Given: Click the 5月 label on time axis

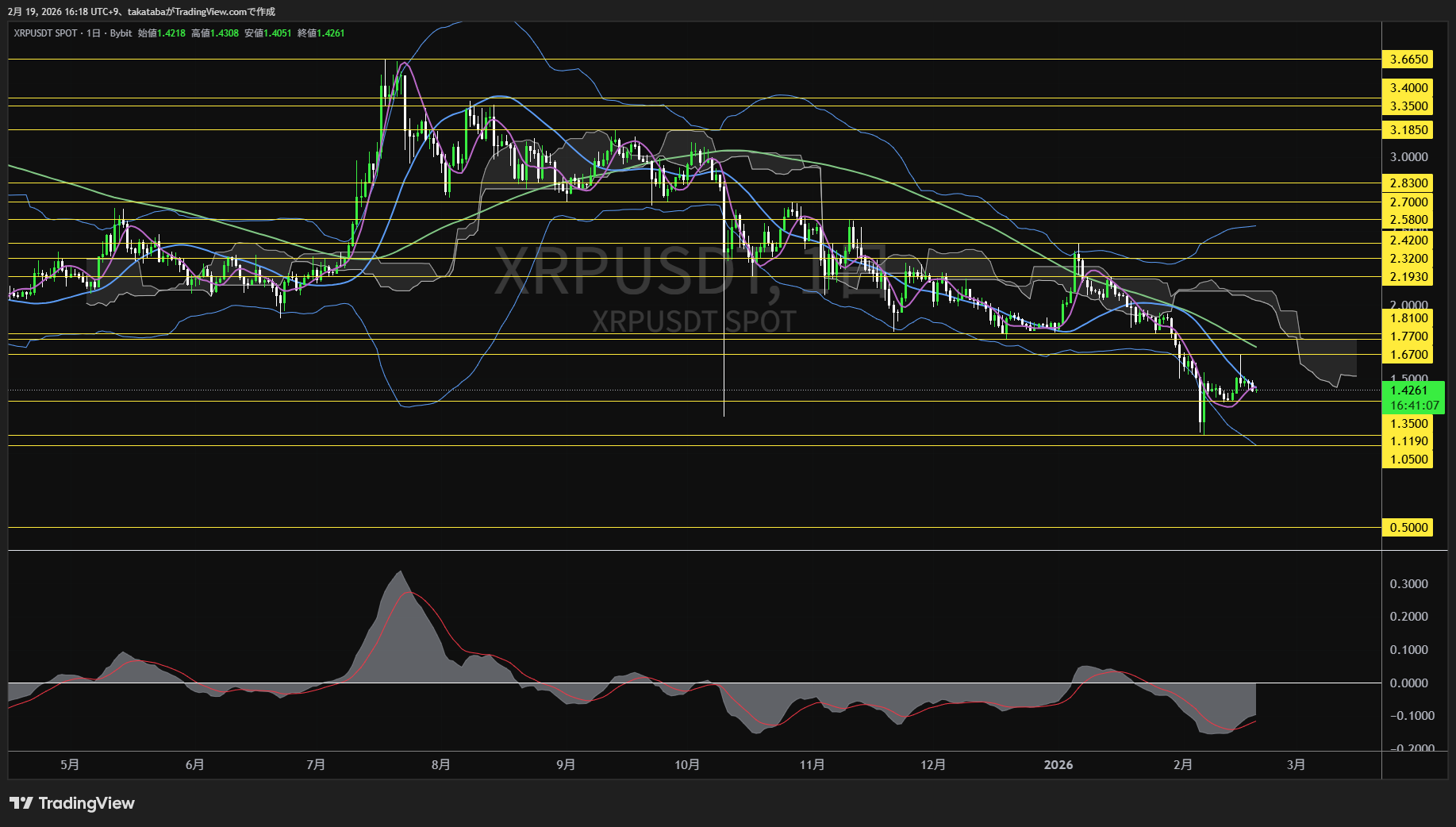Looking at the screenshot, I should pyautogui.click(x=70, y=765).
